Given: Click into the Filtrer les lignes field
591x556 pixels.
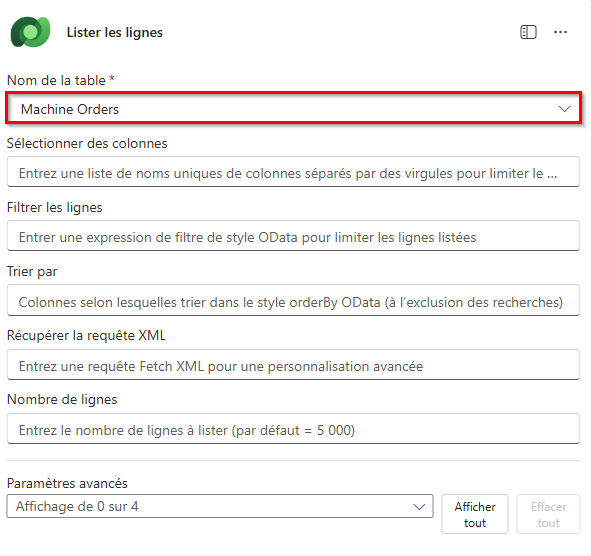Looking at the screenshot, I should tap(293, 236).
